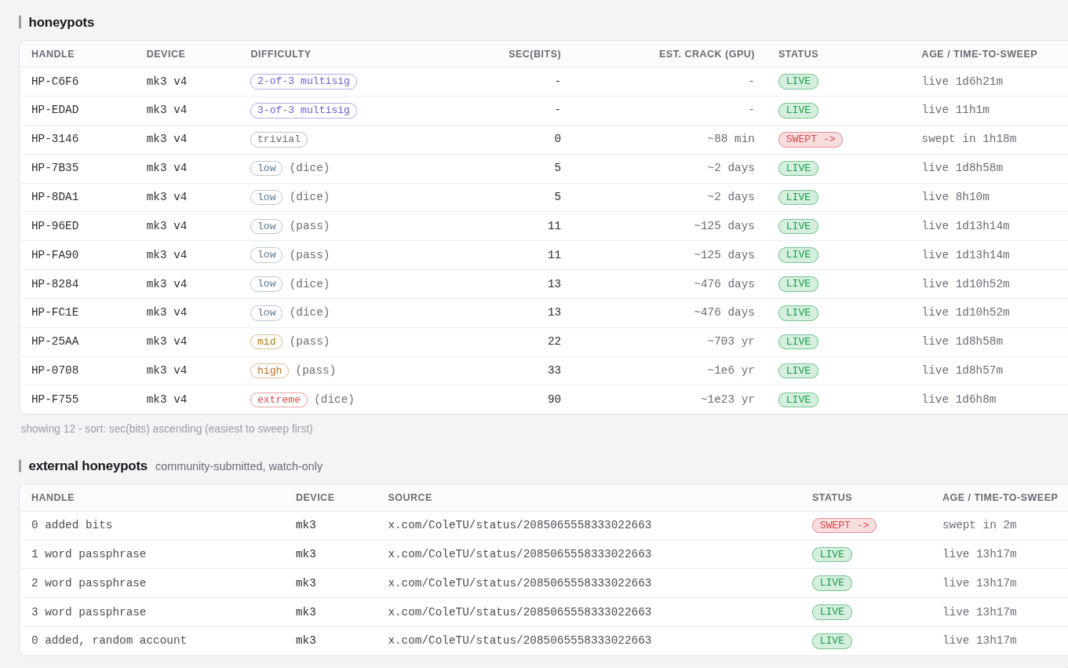Open source link for 3 word passphrase
This screenshot has height=668, width=1068.
pos(520,612)
